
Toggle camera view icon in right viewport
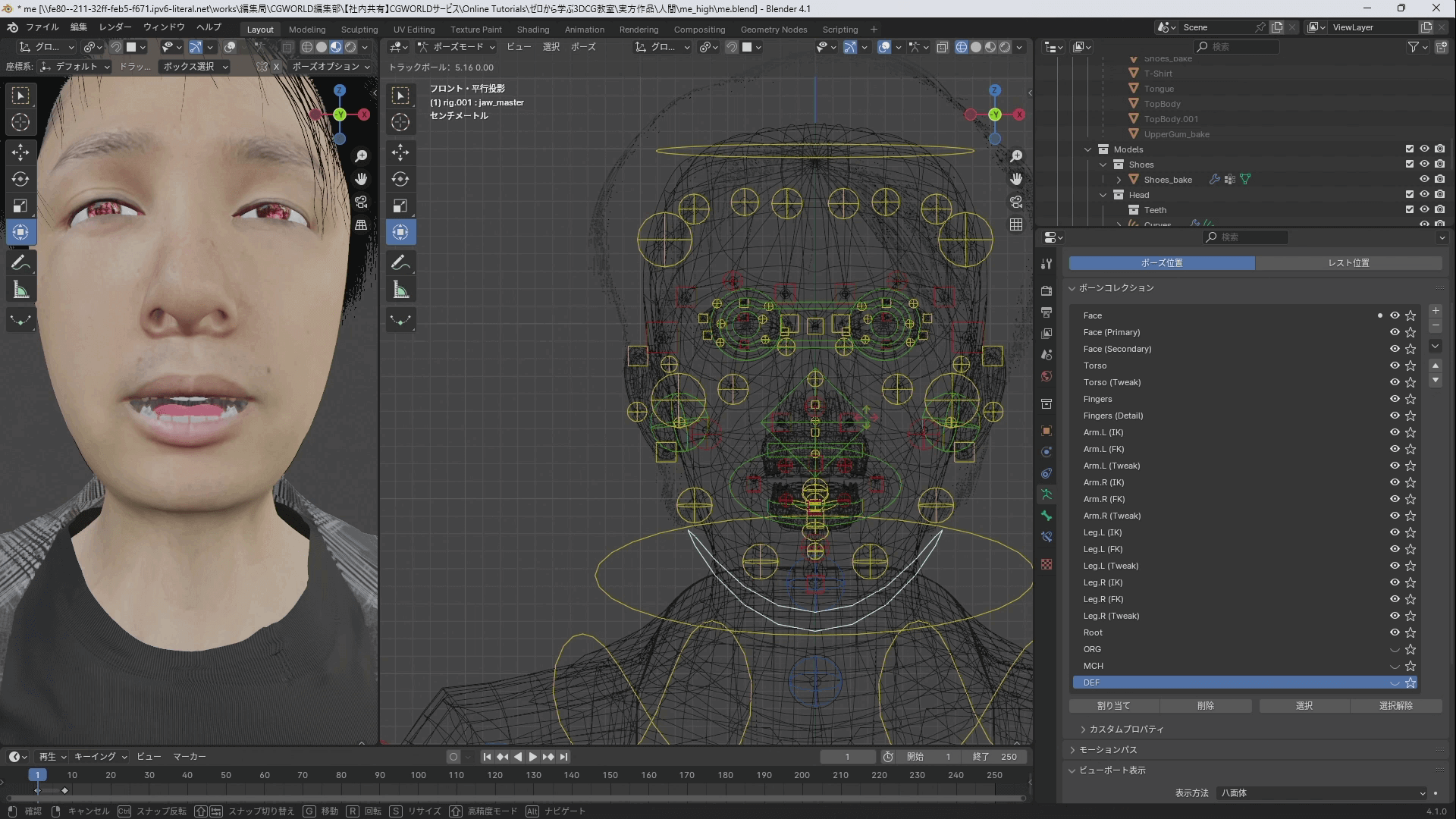coord(1016,202)
